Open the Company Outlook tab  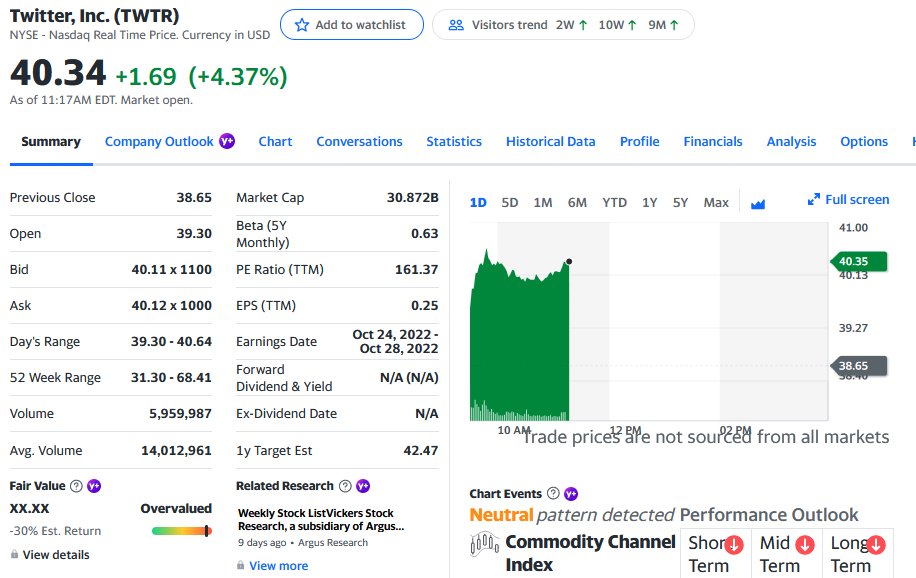[x=159, y=141]
